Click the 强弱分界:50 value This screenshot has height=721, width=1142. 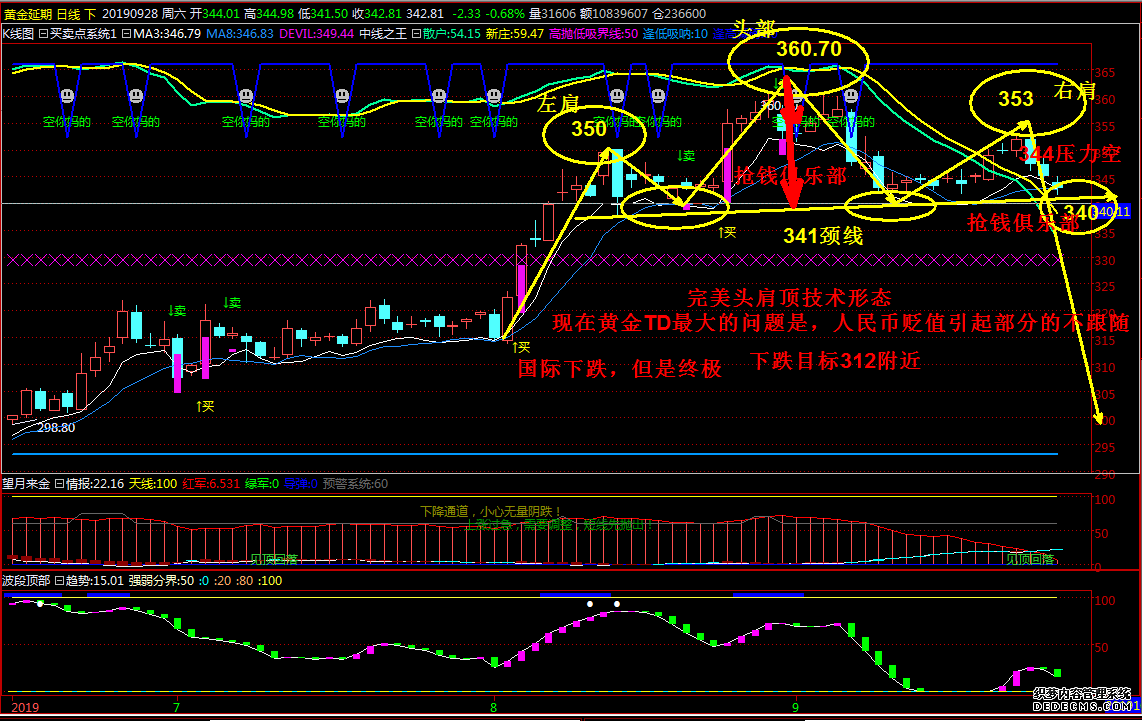pyautogui.click(x=162, y=580)
